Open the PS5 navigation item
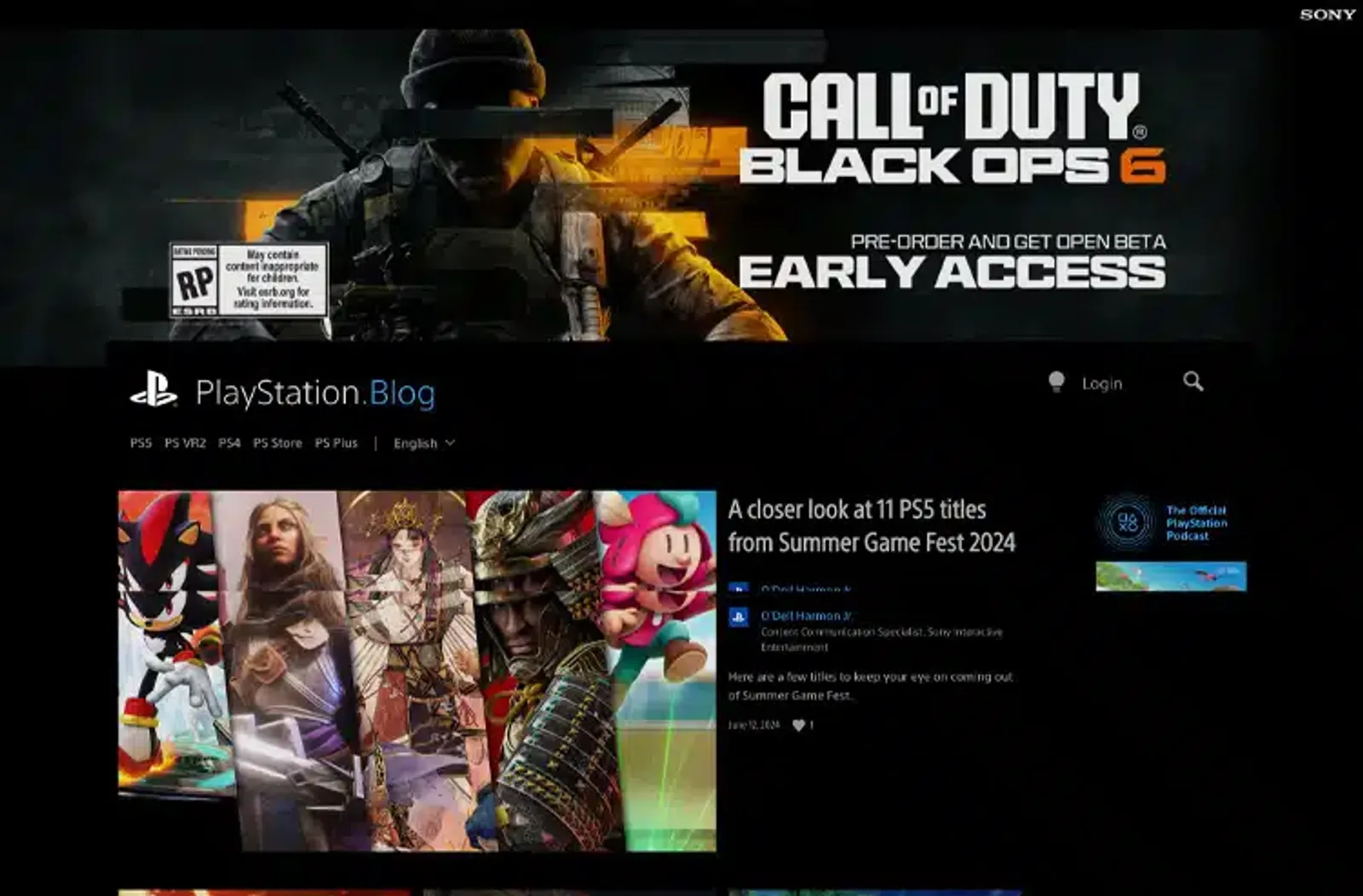The height and width of the screenshot is (896, 1363). point(141,443)
